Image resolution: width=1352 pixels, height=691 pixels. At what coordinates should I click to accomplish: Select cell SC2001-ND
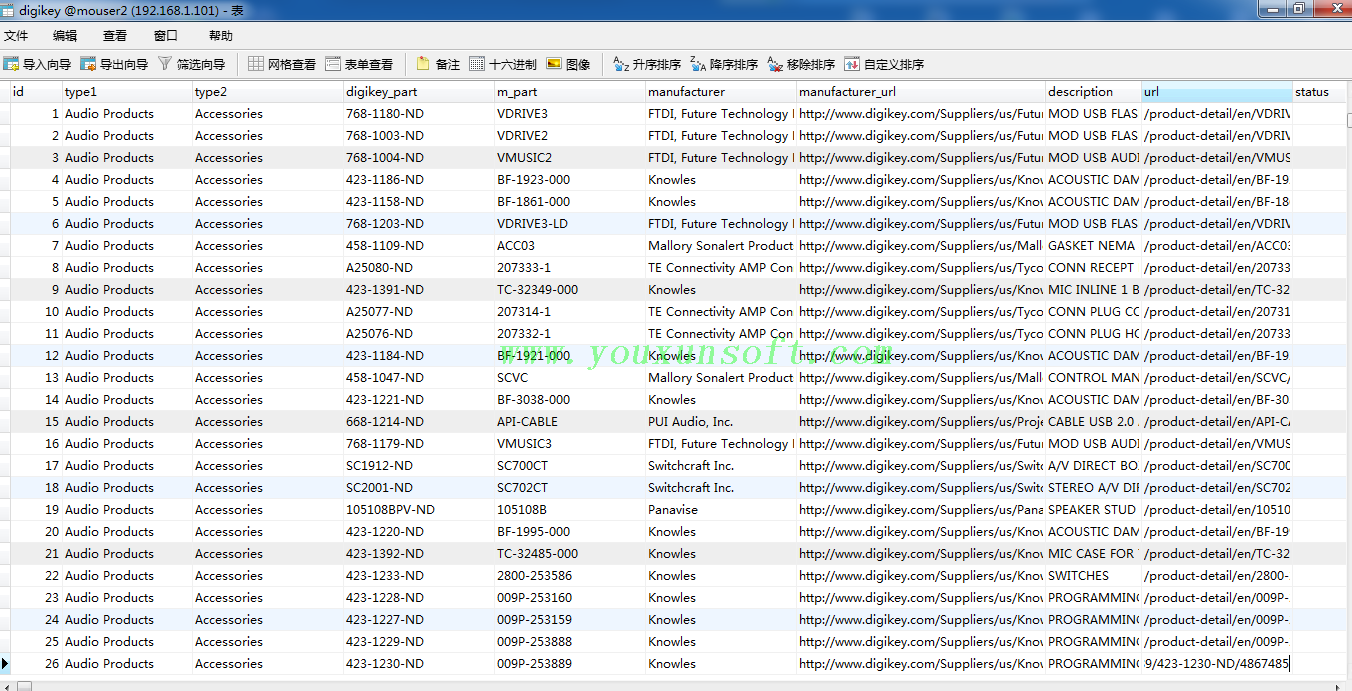pos(419,487)
